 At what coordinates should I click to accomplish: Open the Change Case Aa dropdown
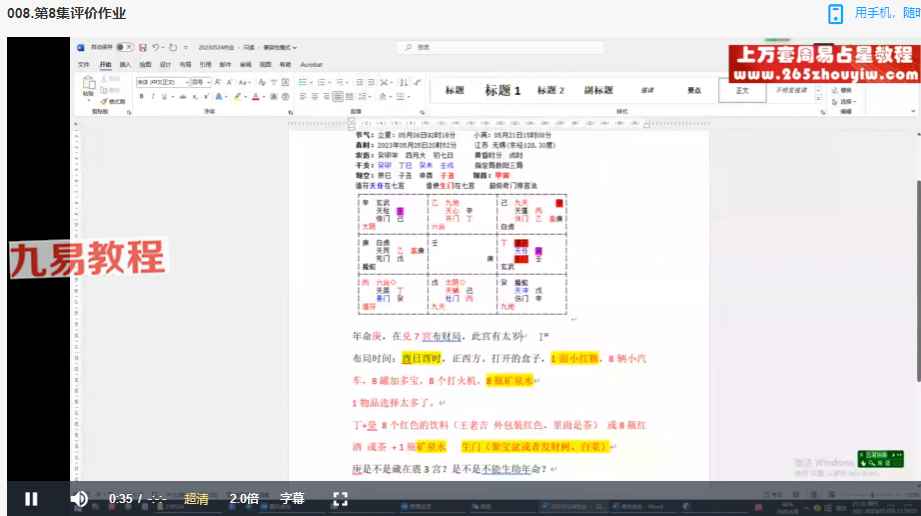click(244, 82)
